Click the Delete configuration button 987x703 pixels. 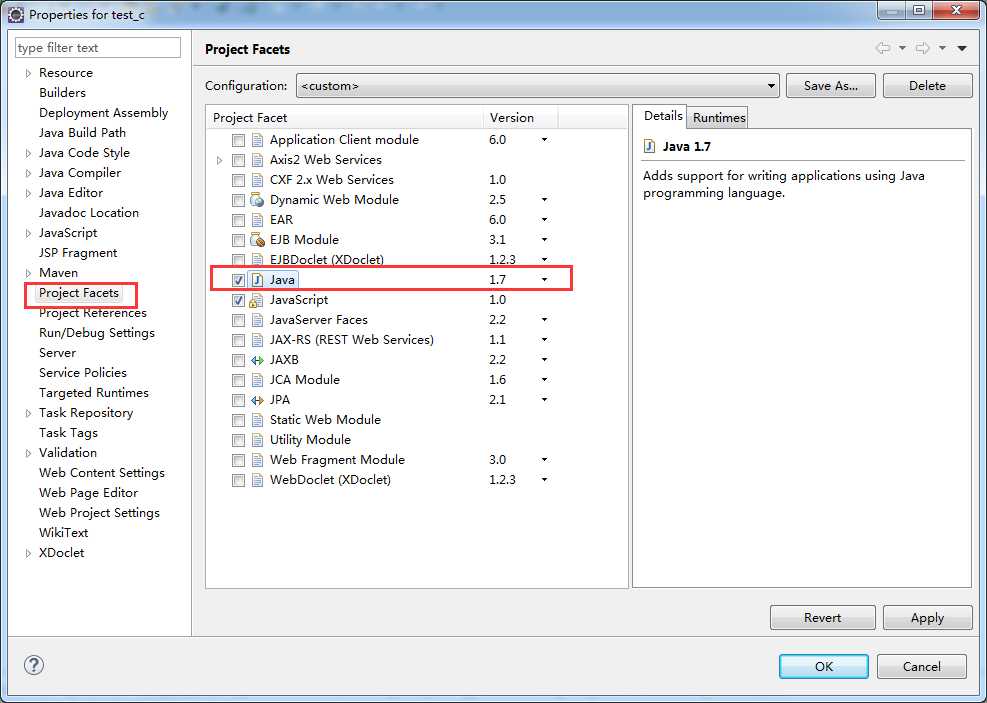(x=927, y=86)
